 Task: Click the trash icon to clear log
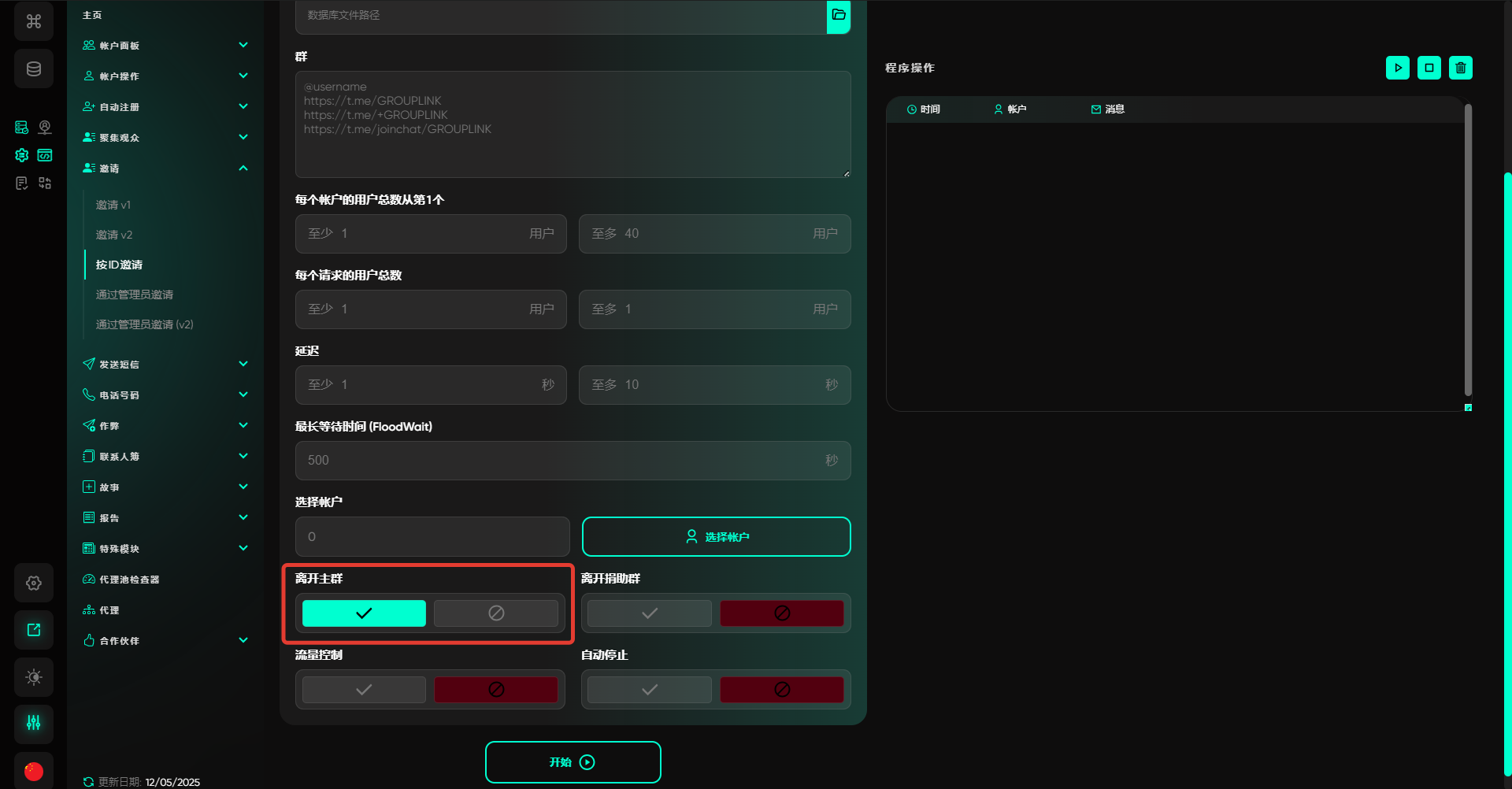pyautogui.click(x=1460, y=68)
